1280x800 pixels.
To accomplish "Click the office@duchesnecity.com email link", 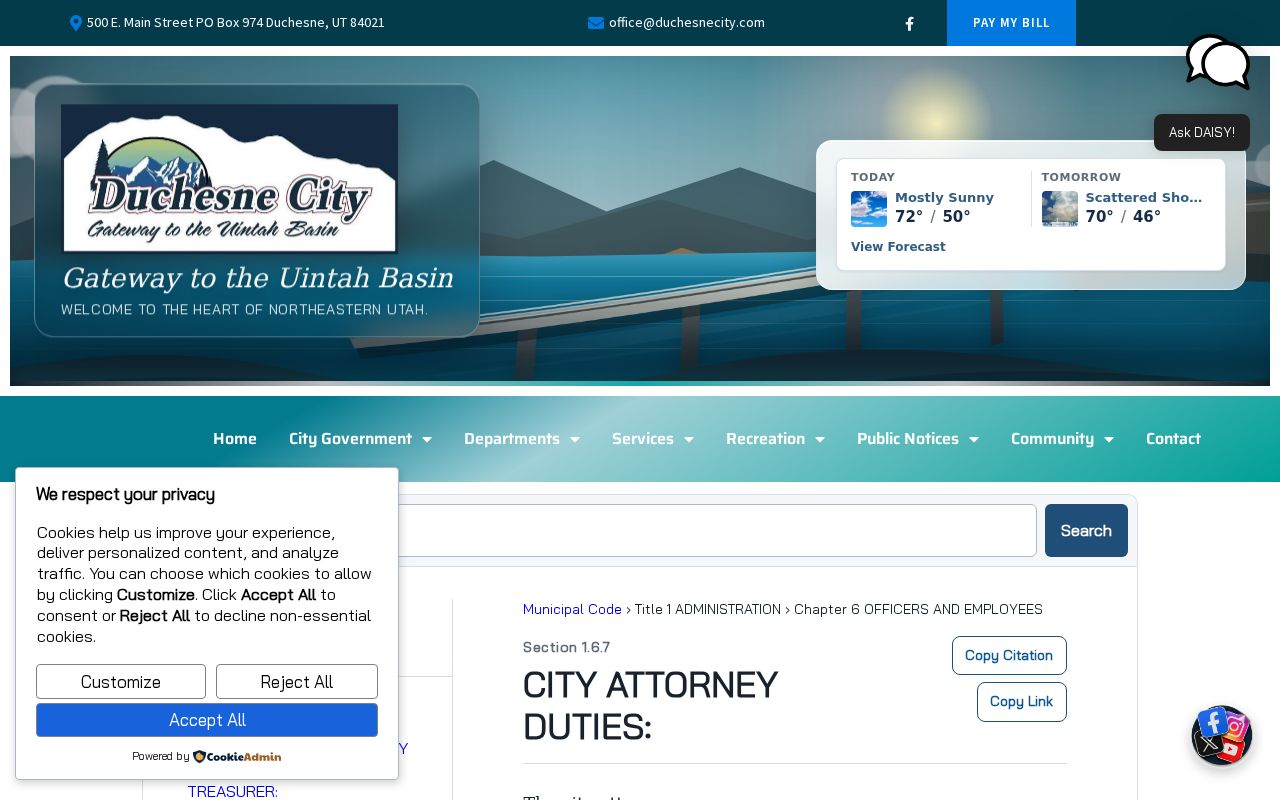I will [x=687, y=23].
